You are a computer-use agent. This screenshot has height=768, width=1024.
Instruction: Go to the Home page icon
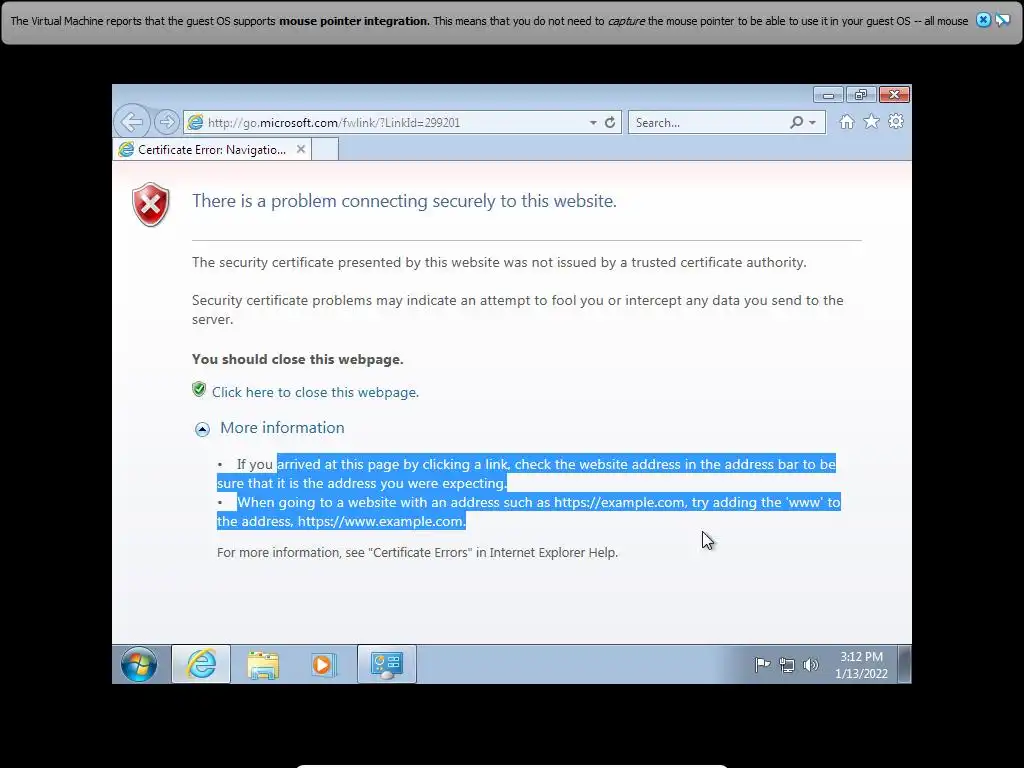[847, 122]
